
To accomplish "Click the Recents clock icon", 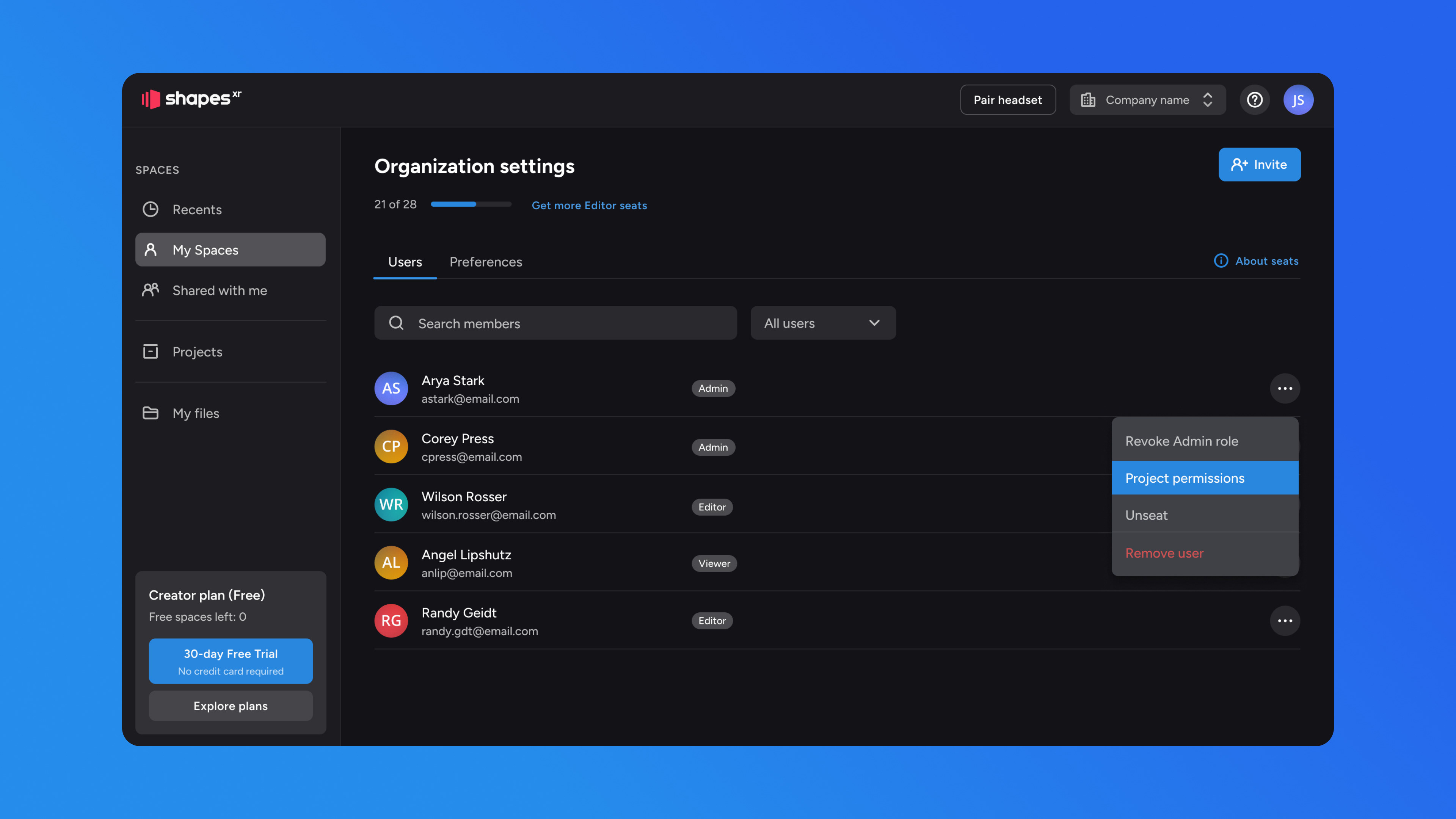I will tap(151, 209).
